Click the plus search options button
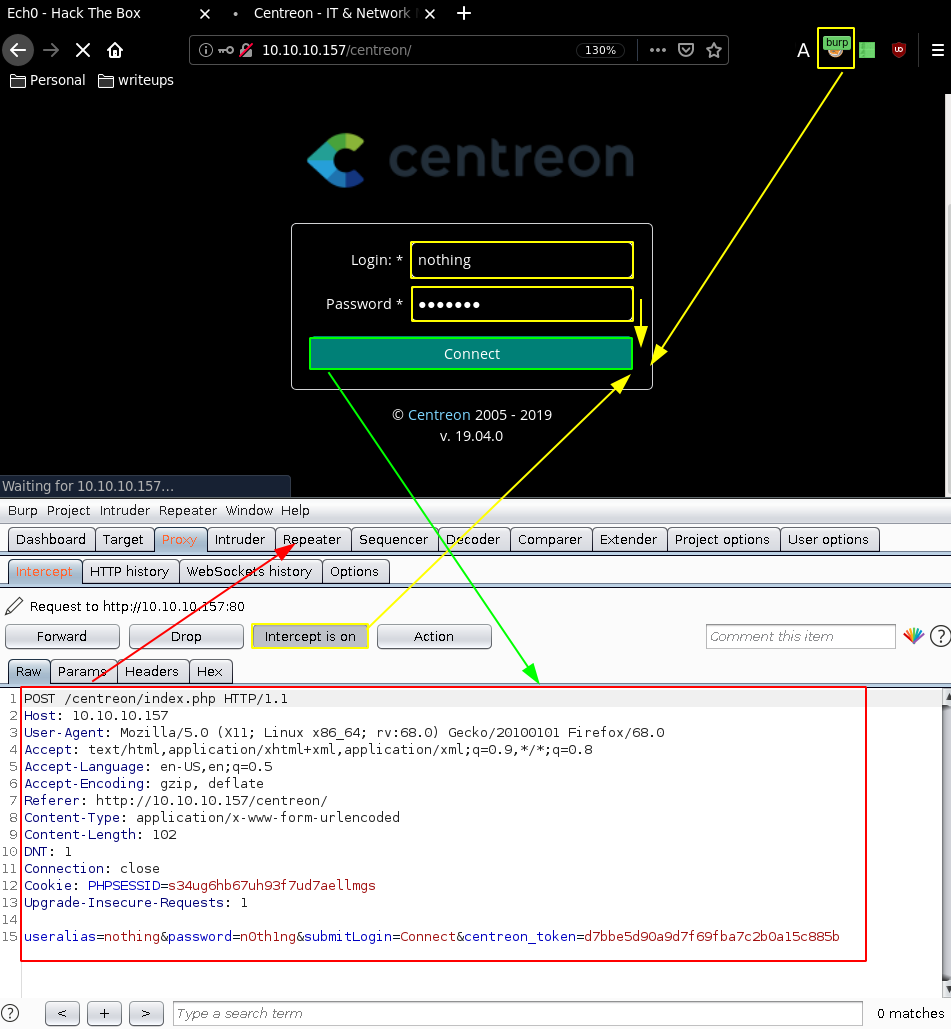Viewport: 951px width, 1029px height. [104, 1013]
